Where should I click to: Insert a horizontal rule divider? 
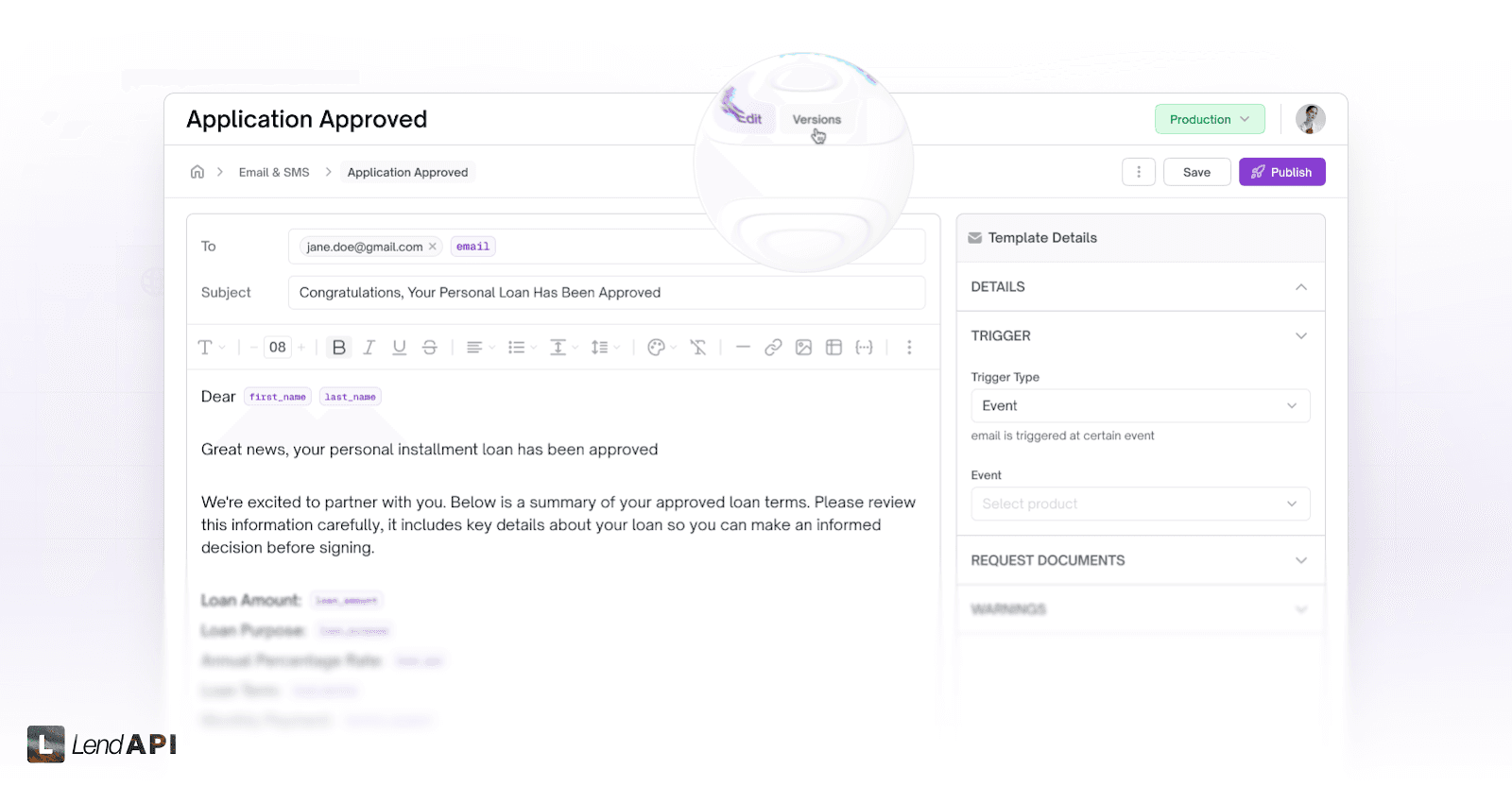[x=743, y=347]
